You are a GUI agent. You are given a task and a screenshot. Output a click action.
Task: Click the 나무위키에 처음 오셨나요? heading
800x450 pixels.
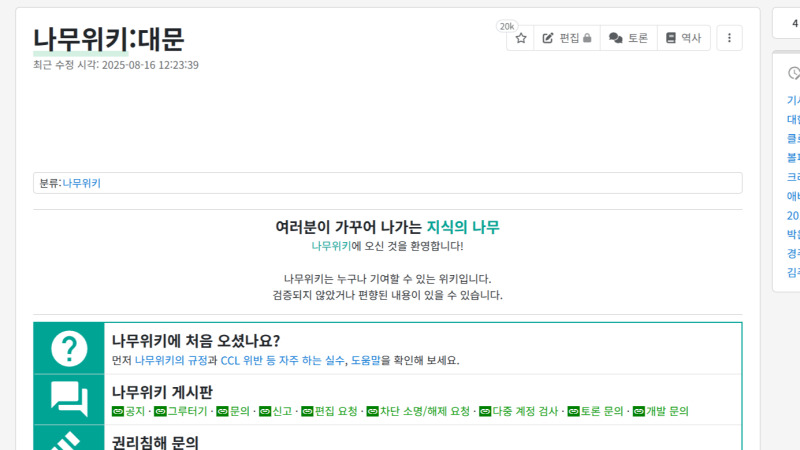[196, 341]
